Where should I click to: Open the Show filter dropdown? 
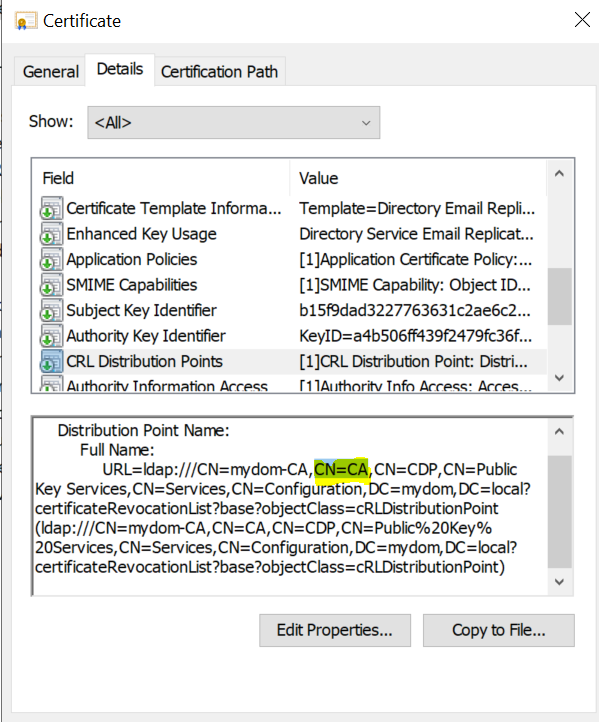click(x=234, y=122)
